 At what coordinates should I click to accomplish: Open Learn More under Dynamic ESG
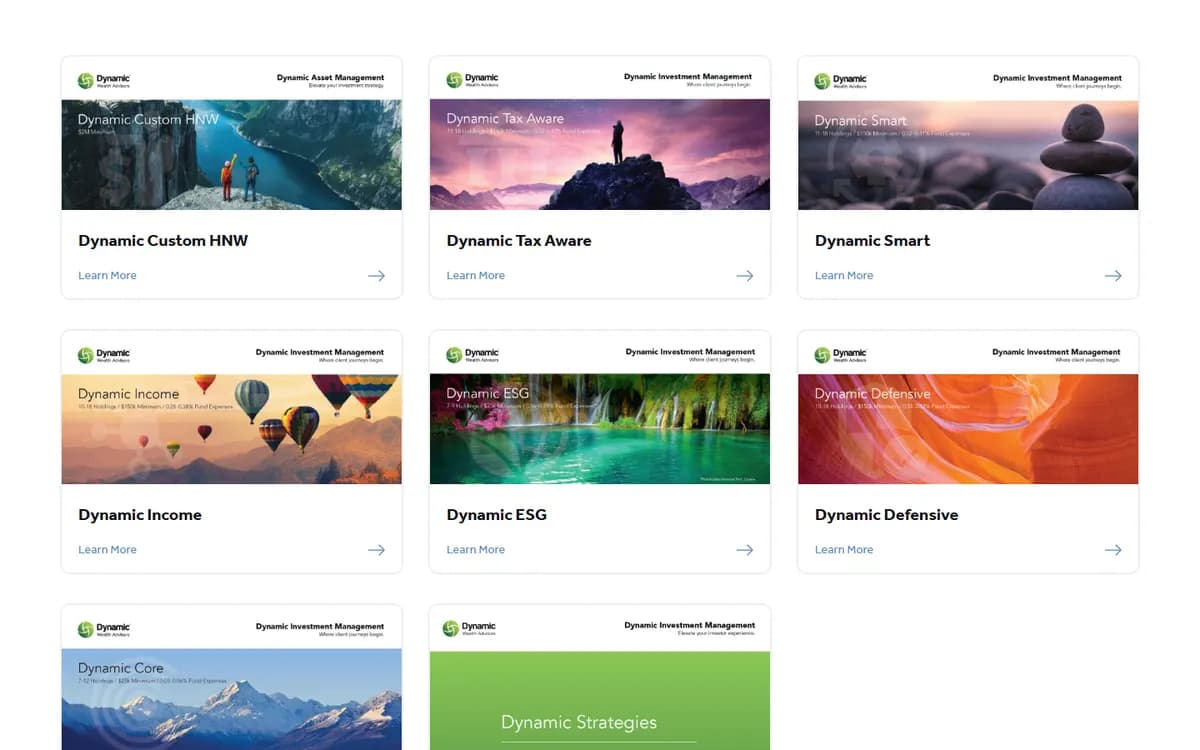pyautogui.click(x=475, y=550)
